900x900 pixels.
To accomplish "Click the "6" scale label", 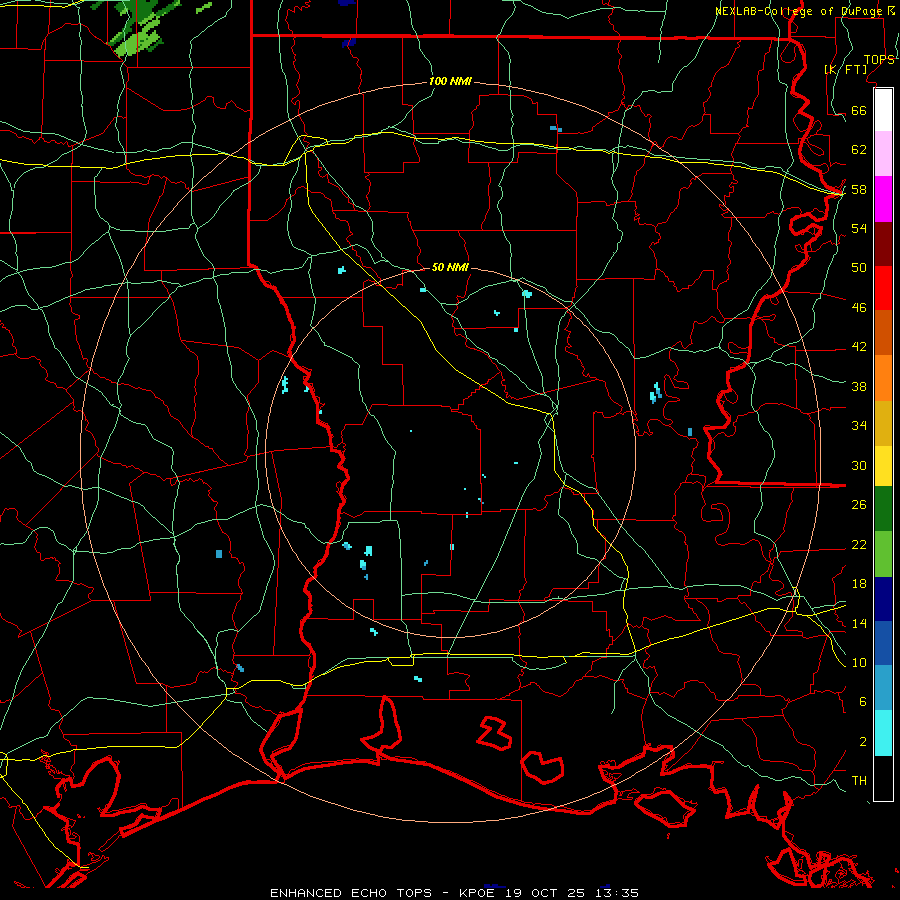I will (x=863, y=702).
